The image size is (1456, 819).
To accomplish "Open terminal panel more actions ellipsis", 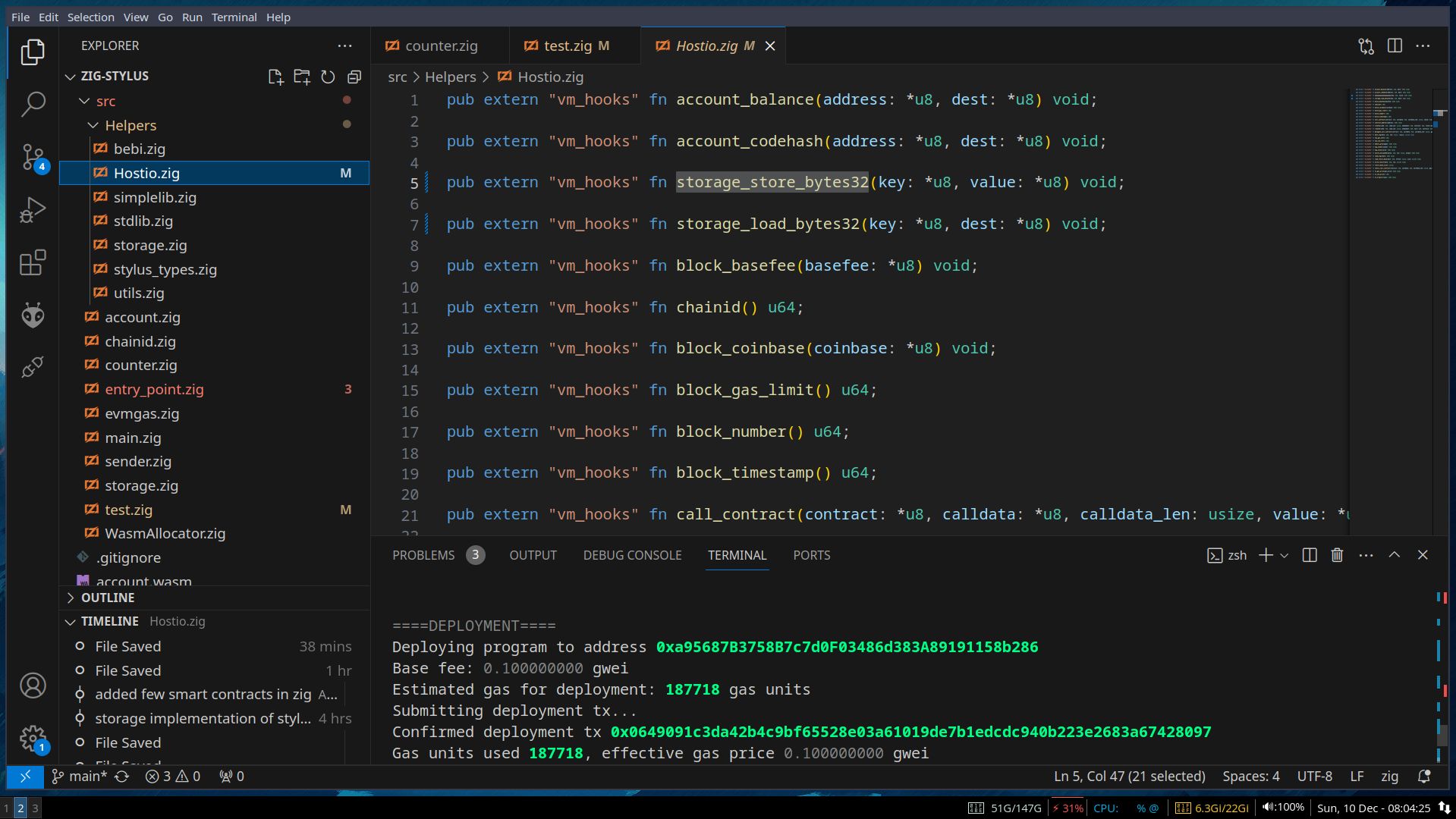I will tap(1366, 555).
